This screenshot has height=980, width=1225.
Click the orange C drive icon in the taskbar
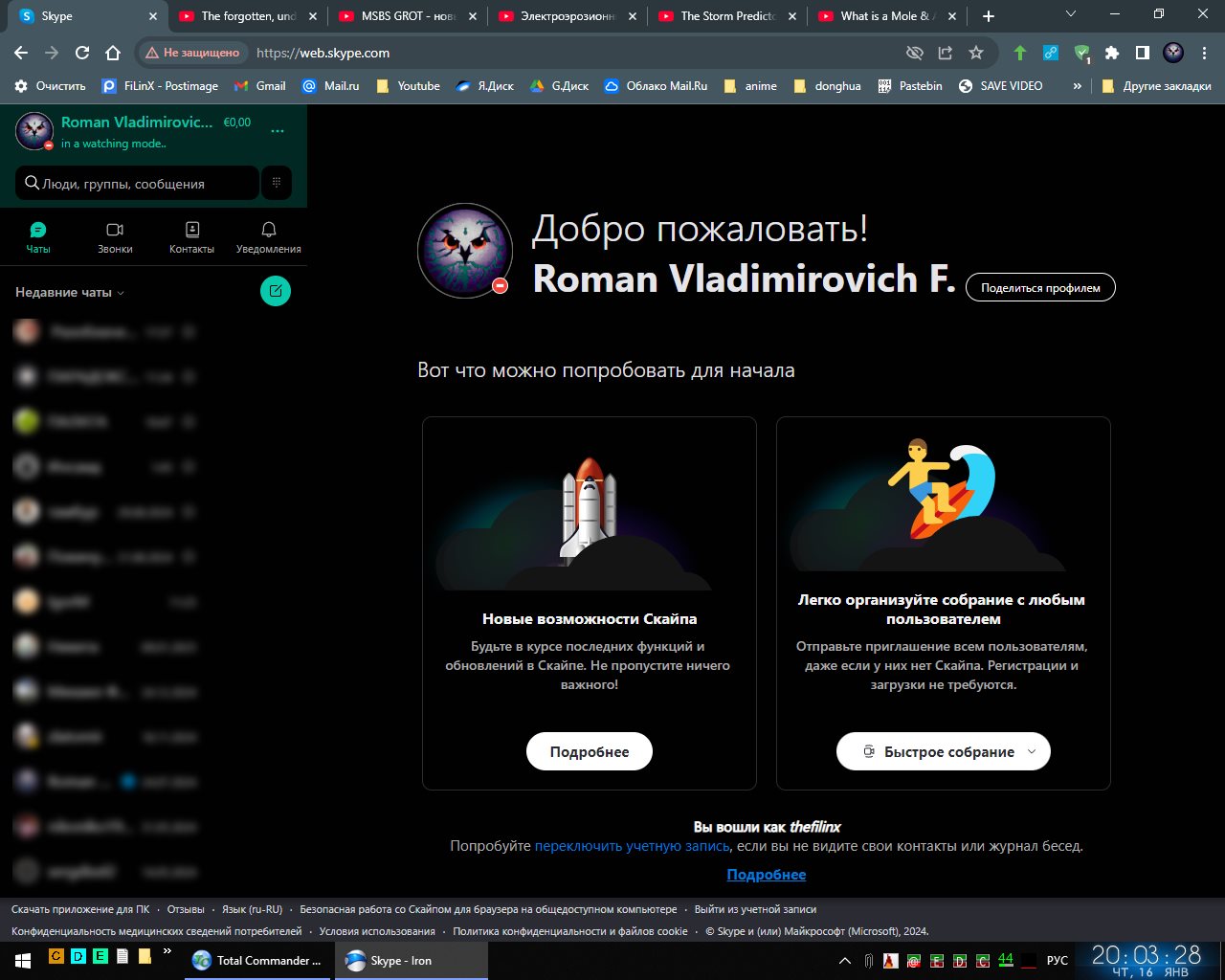tap(56, 955)
